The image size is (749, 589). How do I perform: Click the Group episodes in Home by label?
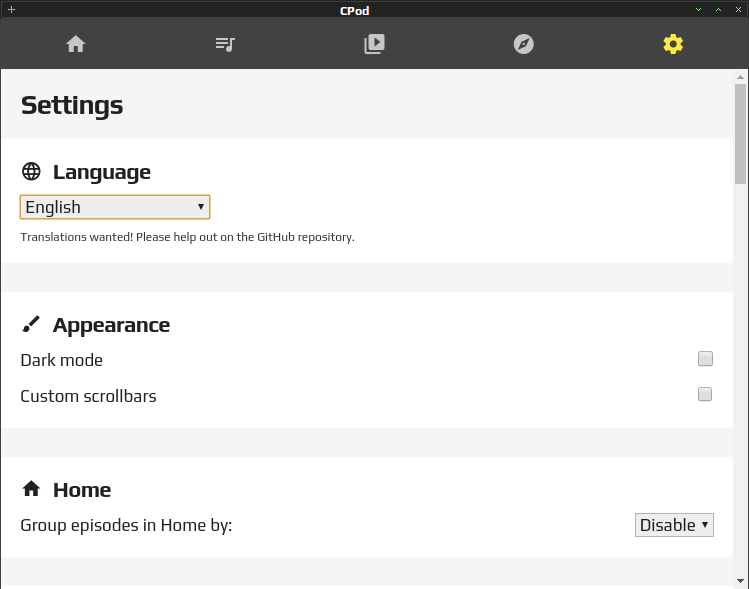126,525
